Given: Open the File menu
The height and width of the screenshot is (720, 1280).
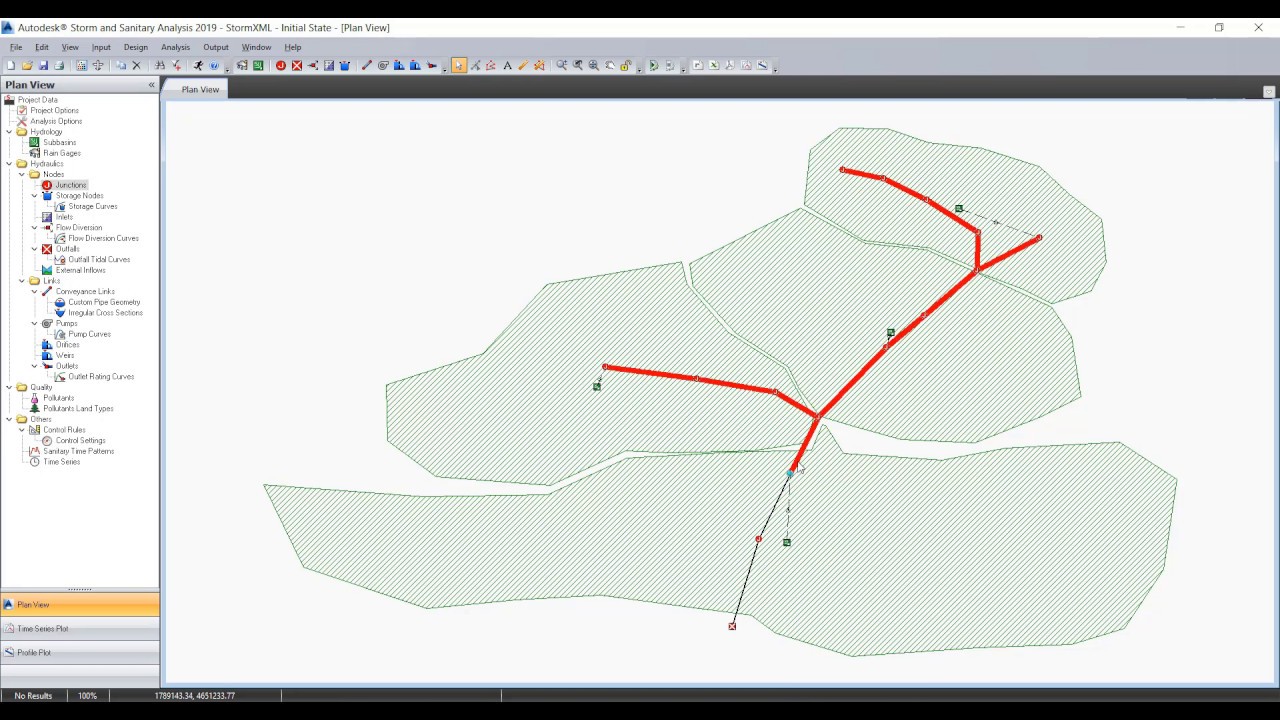Looking at the screenshot, I should coord(16,47).
